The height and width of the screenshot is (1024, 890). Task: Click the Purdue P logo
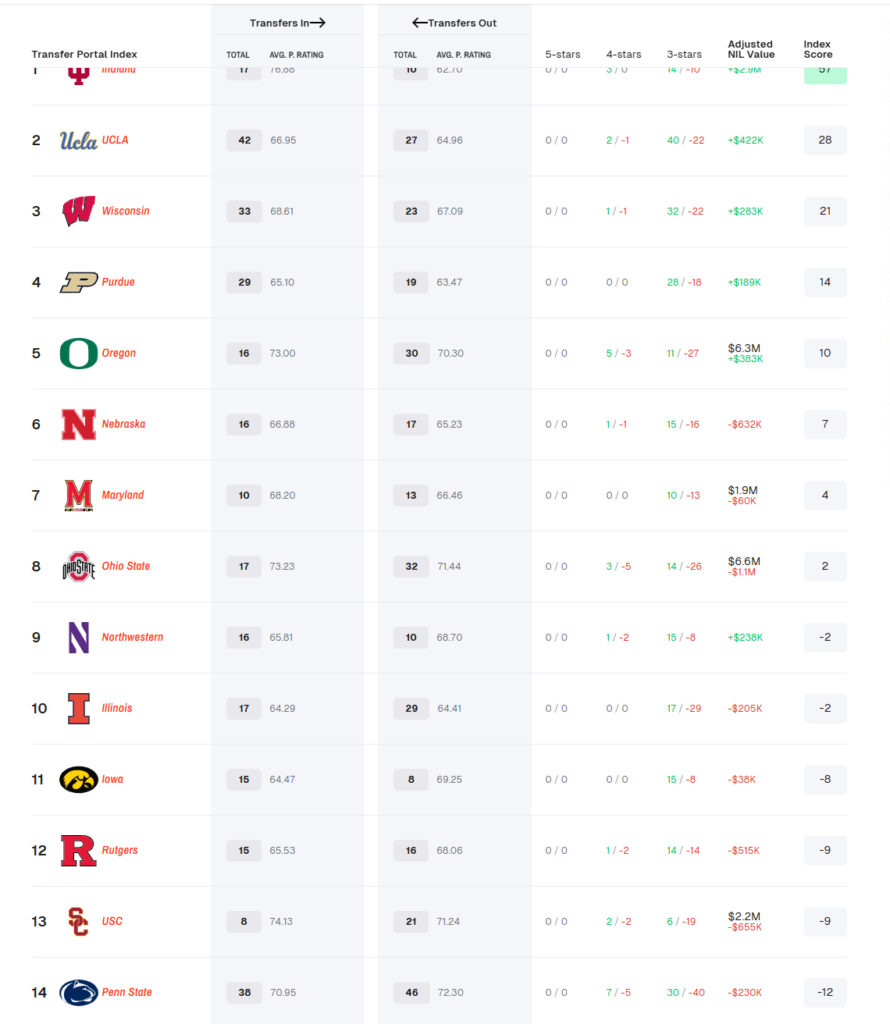tap(78, 282)
